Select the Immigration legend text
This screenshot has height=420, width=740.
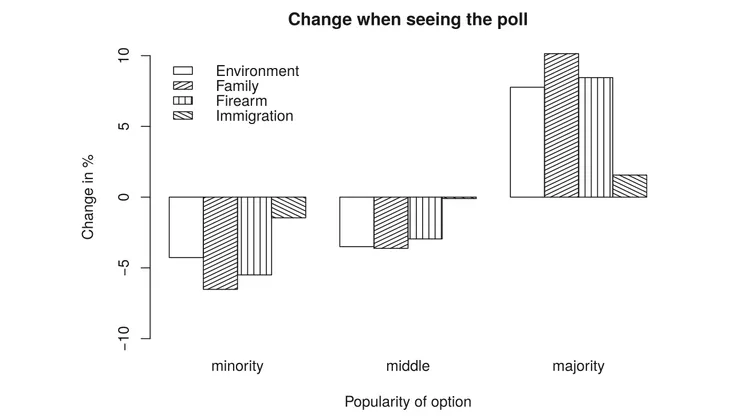pos(254,116)
